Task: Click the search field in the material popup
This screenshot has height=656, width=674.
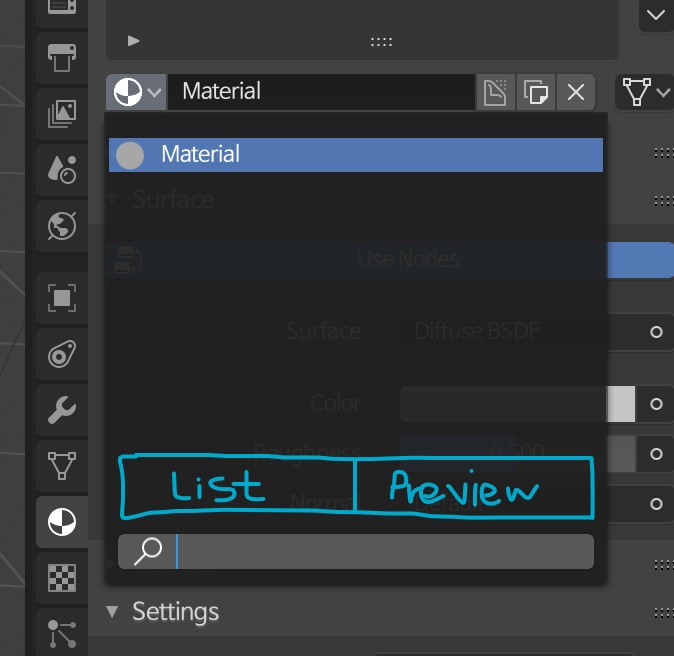Action: pos(355,552)
